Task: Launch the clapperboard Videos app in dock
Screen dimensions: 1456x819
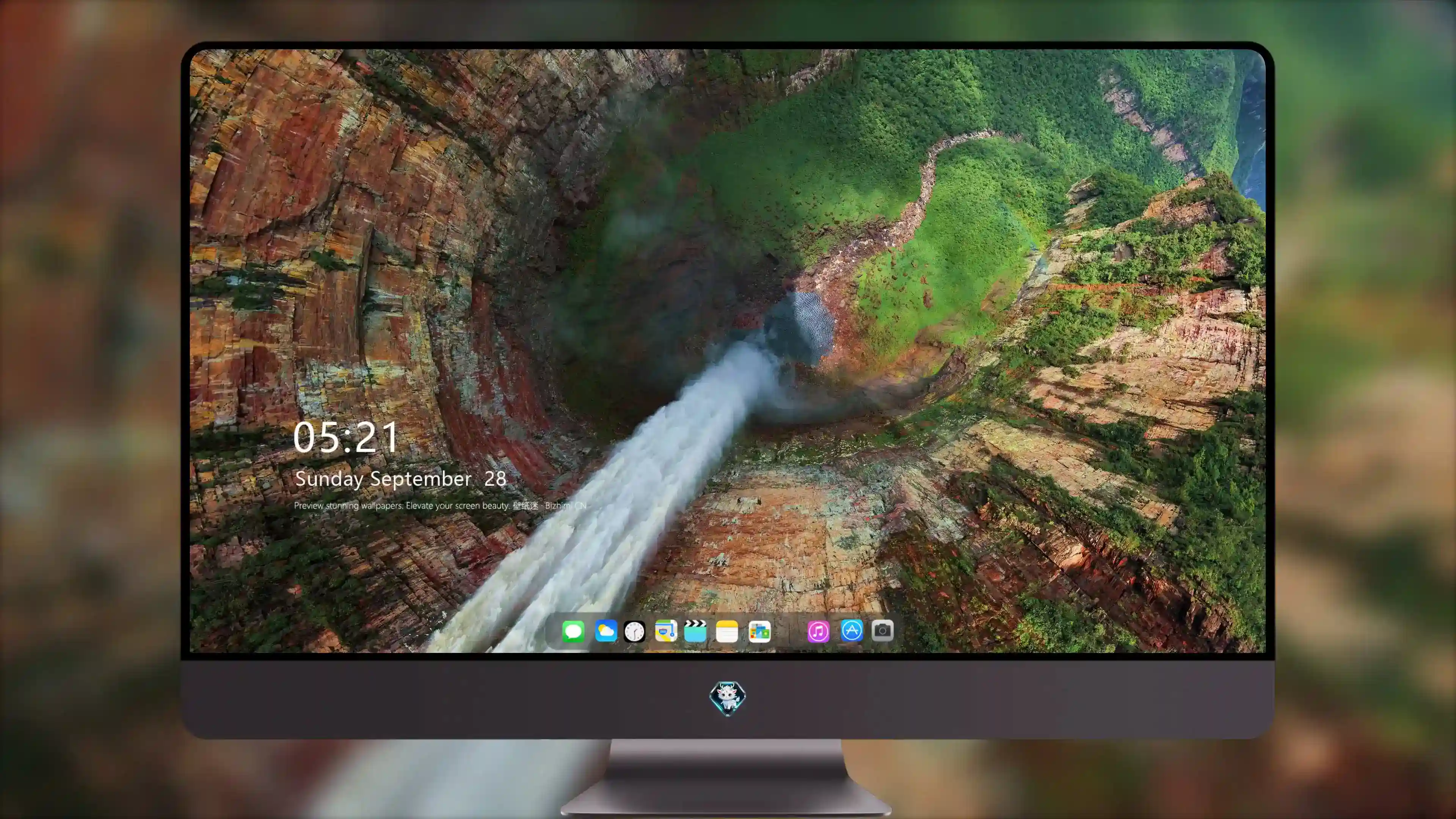Action: click(695, 631)
